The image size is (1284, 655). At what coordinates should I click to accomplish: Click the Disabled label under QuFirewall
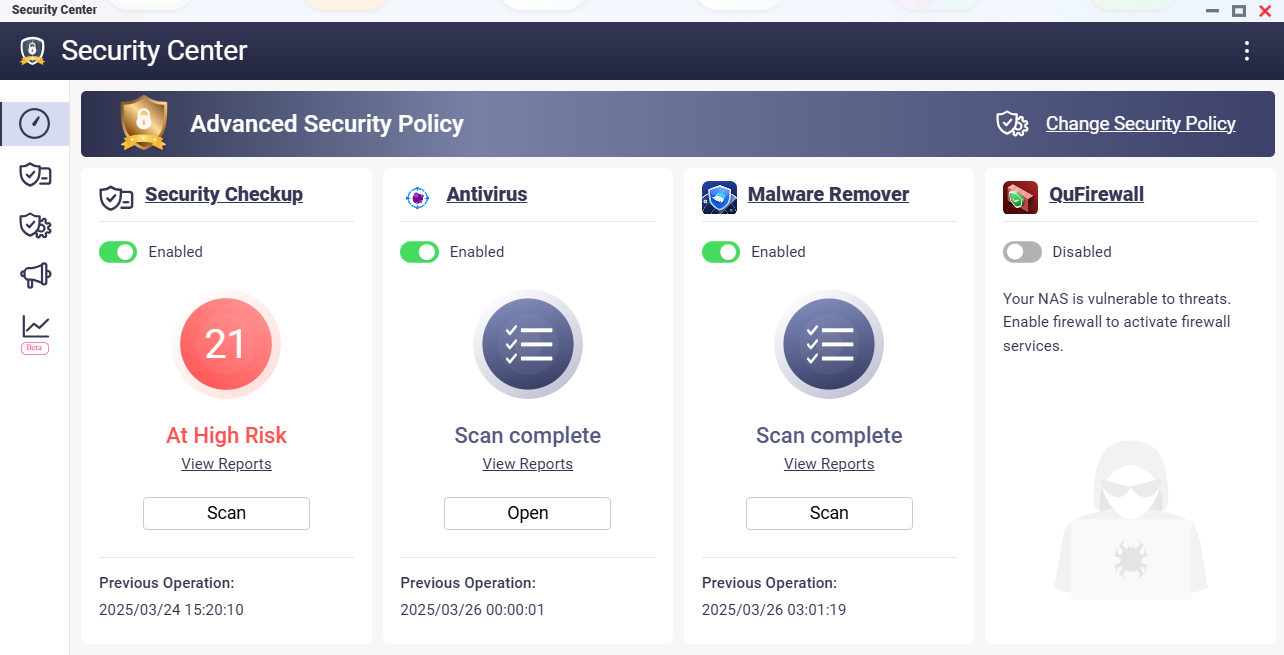[x=1082, y=252]
